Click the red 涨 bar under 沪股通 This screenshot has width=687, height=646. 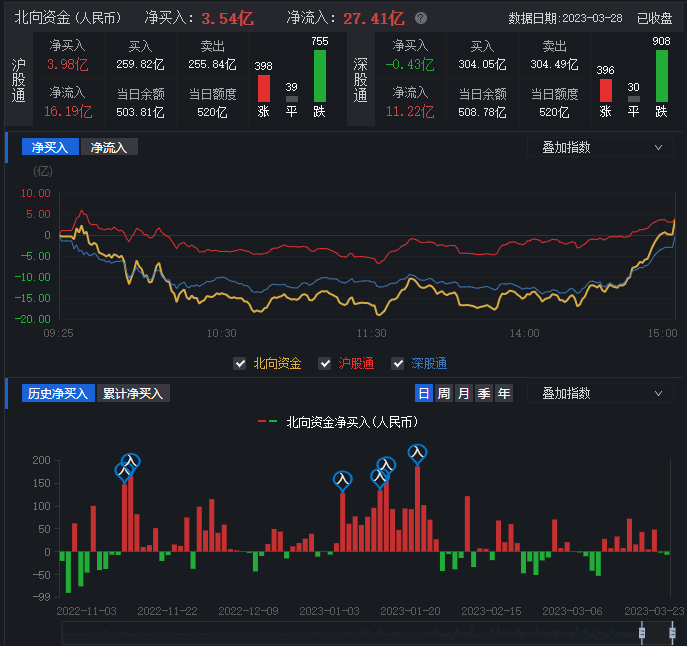(263, 88)
